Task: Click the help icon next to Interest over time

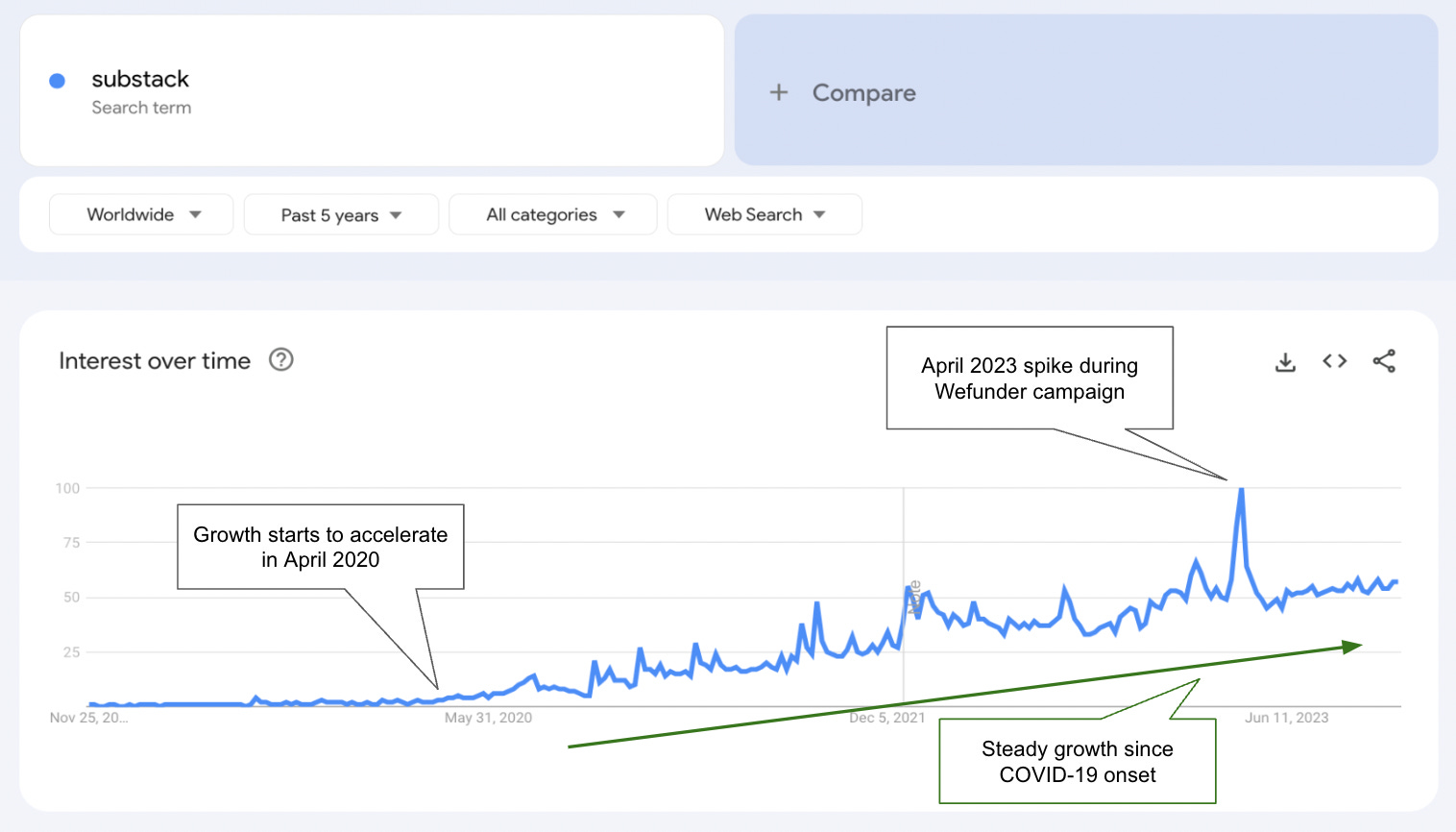Action: [x=280, y=360]
